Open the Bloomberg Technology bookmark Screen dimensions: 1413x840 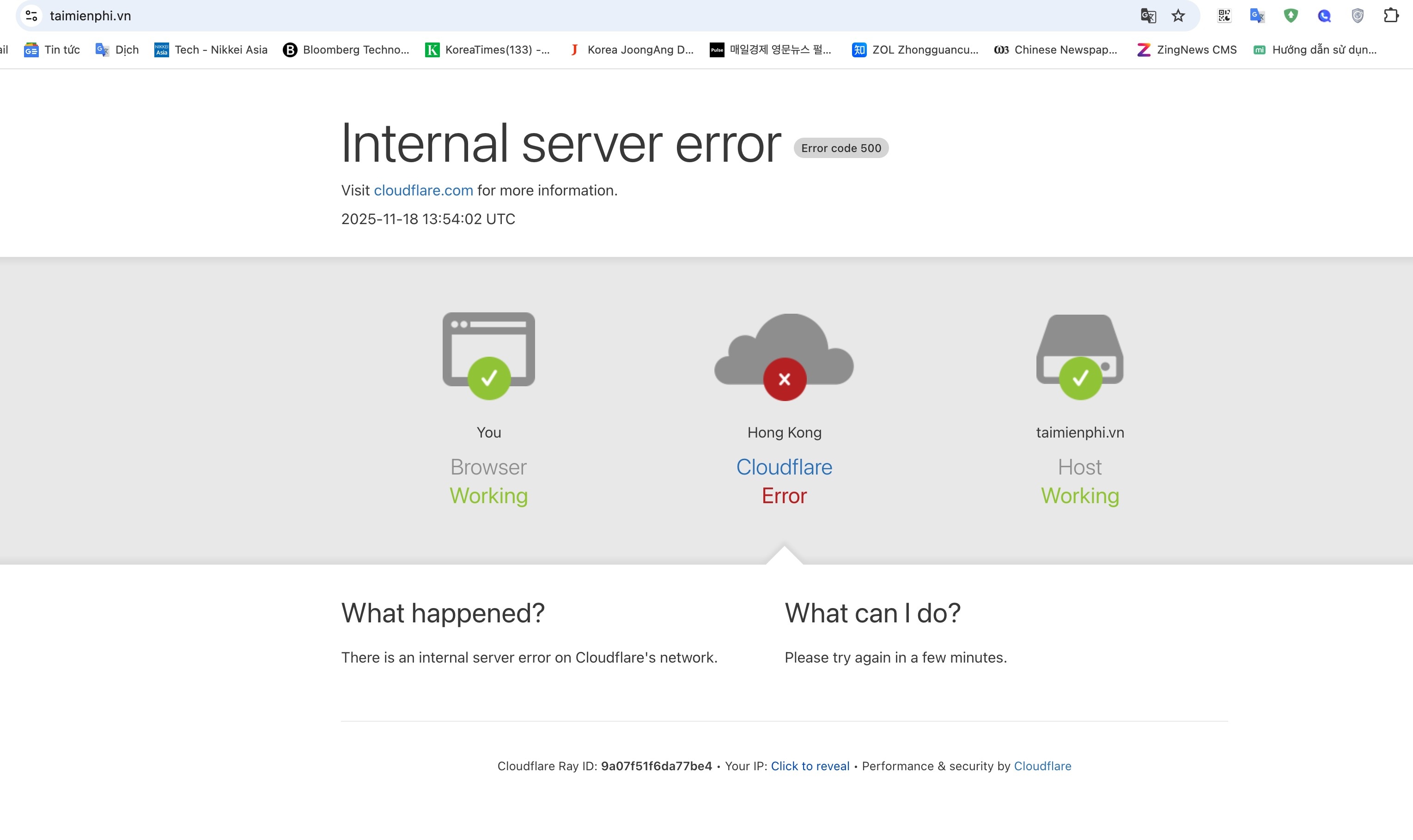tap(346, 50)
